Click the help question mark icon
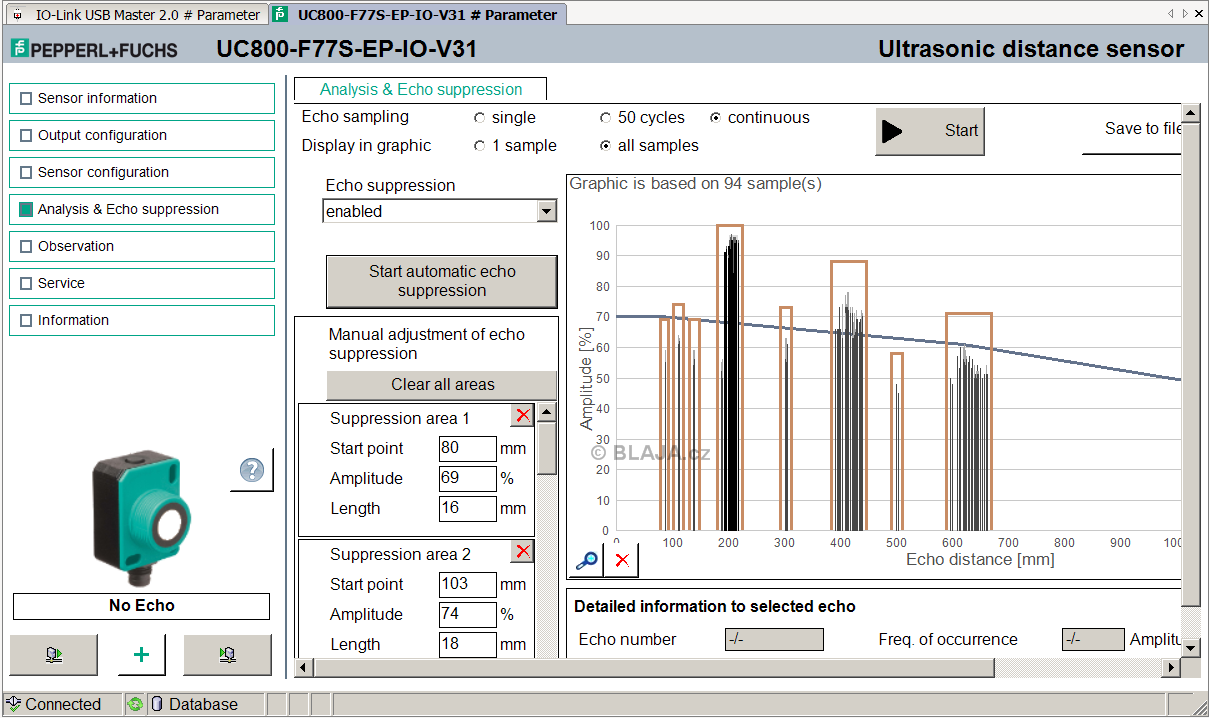Image resolution: width=1209 pixels, height=718 pixels. tap(252, 469)
